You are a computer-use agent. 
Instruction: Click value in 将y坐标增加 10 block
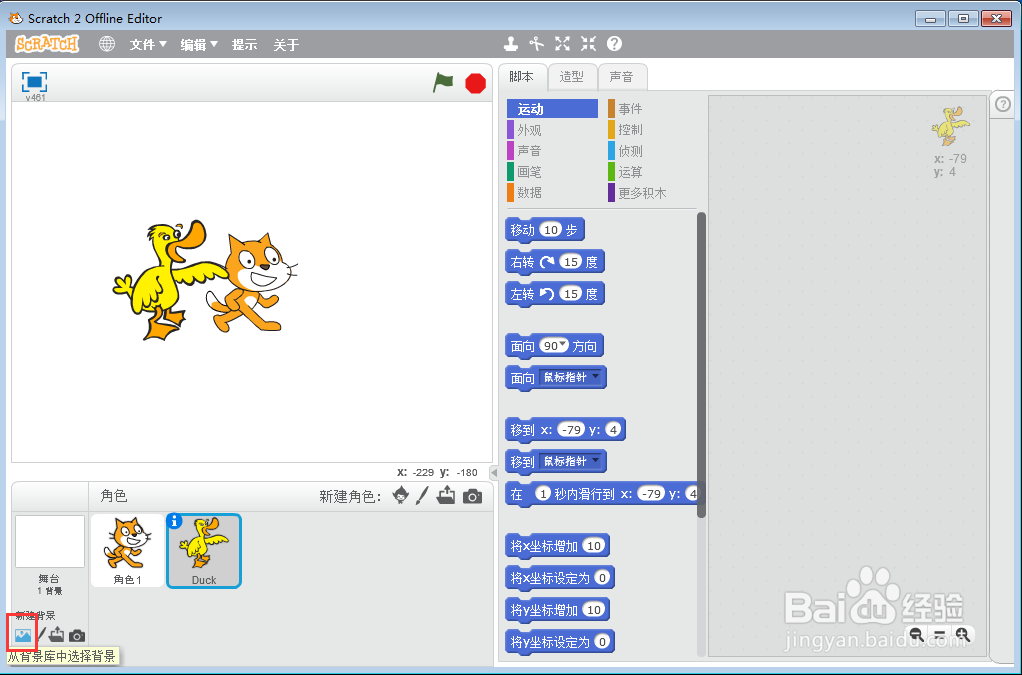pos(593,609)
